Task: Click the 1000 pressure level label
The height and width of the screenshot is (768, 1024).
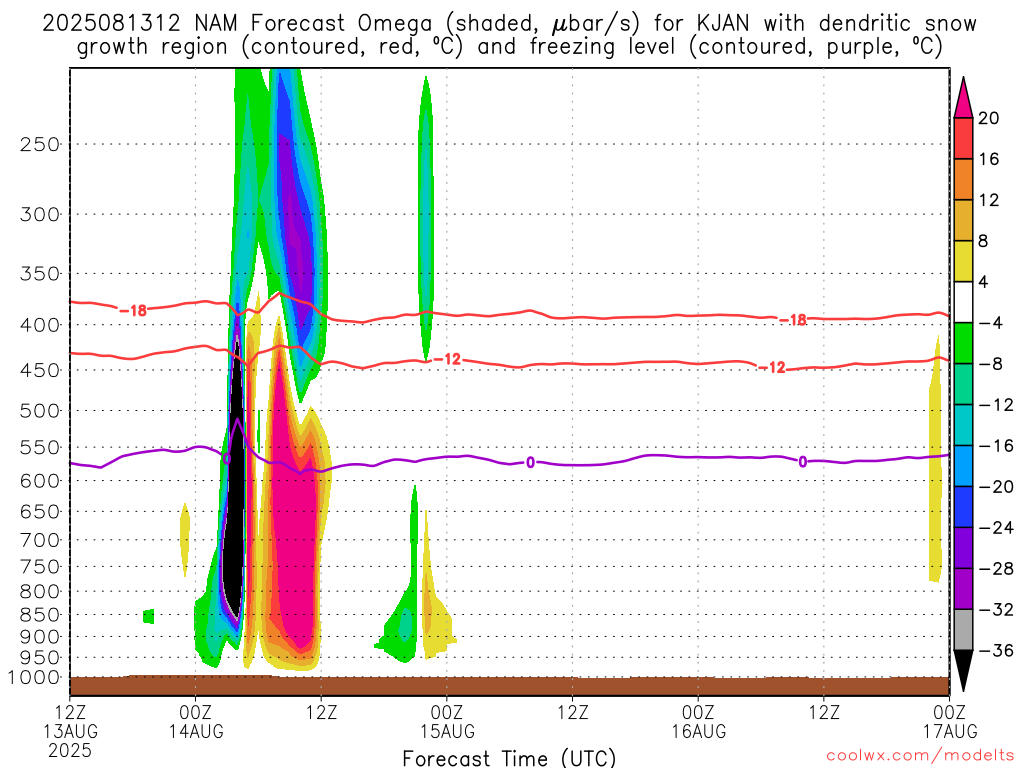Action: click(x=35, y=678)
